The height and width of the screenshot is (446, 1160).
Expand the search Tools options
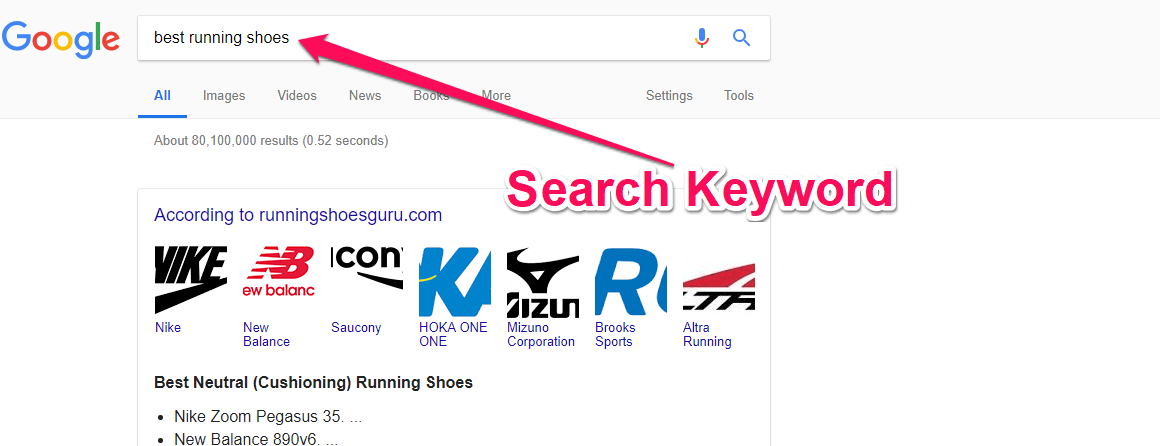pos(738,95)
